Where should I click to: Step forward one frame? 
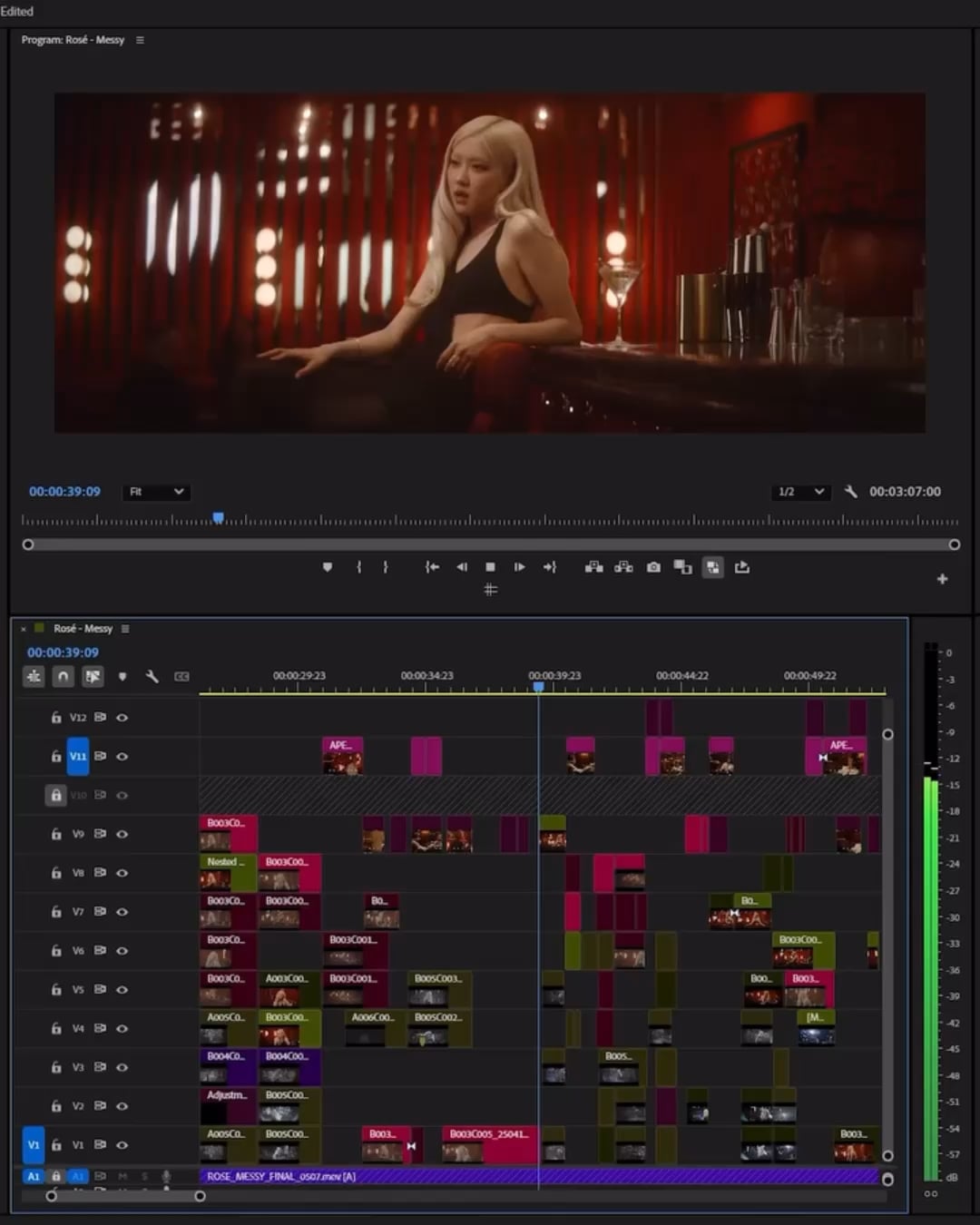520,567
